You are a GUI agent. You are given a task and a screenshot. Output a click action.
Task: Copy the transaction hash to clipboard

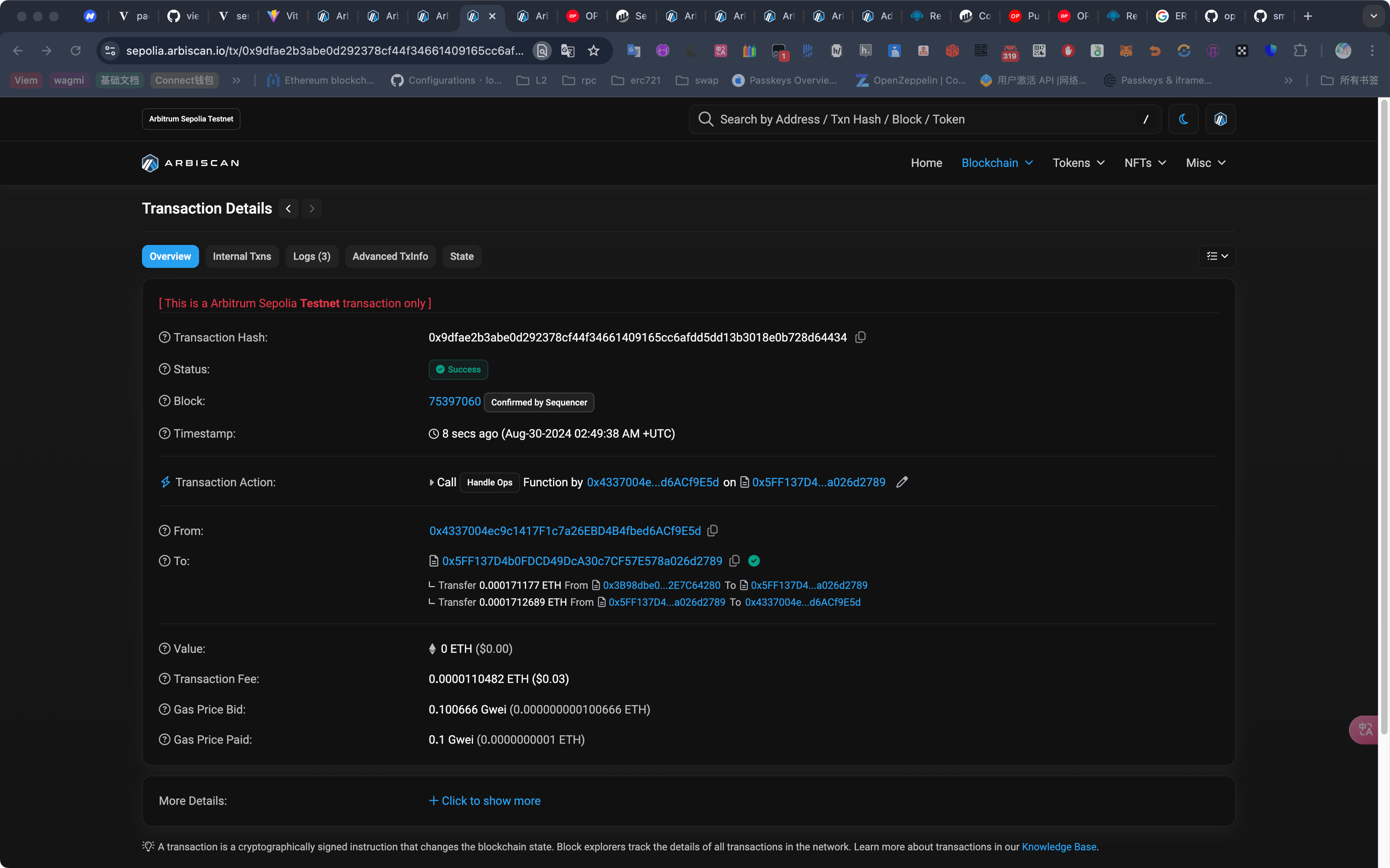tap(860, 337)
